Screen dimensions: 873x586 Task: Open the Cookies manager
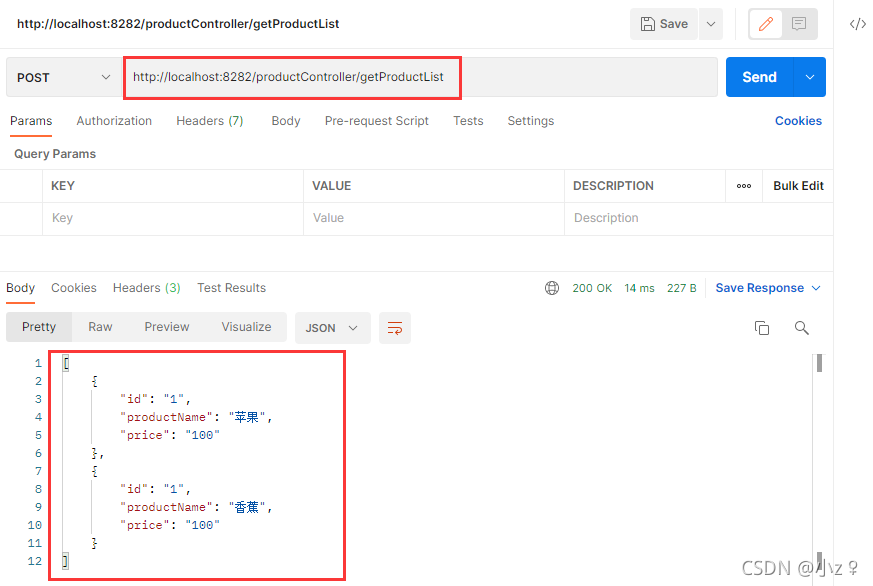[797, 121]
